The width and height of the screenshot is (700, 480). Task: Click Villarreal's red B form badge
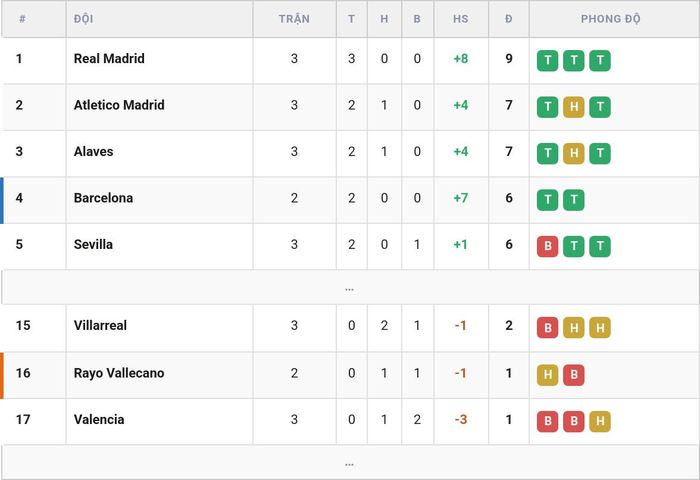(547, 328)
